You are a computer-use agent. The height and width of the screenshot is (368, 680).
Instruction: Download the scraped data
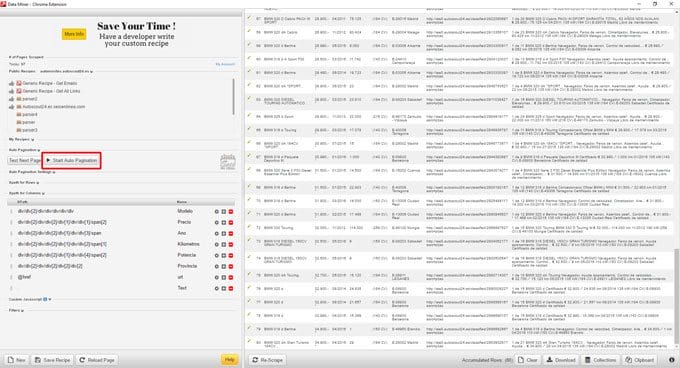[561, 360]
